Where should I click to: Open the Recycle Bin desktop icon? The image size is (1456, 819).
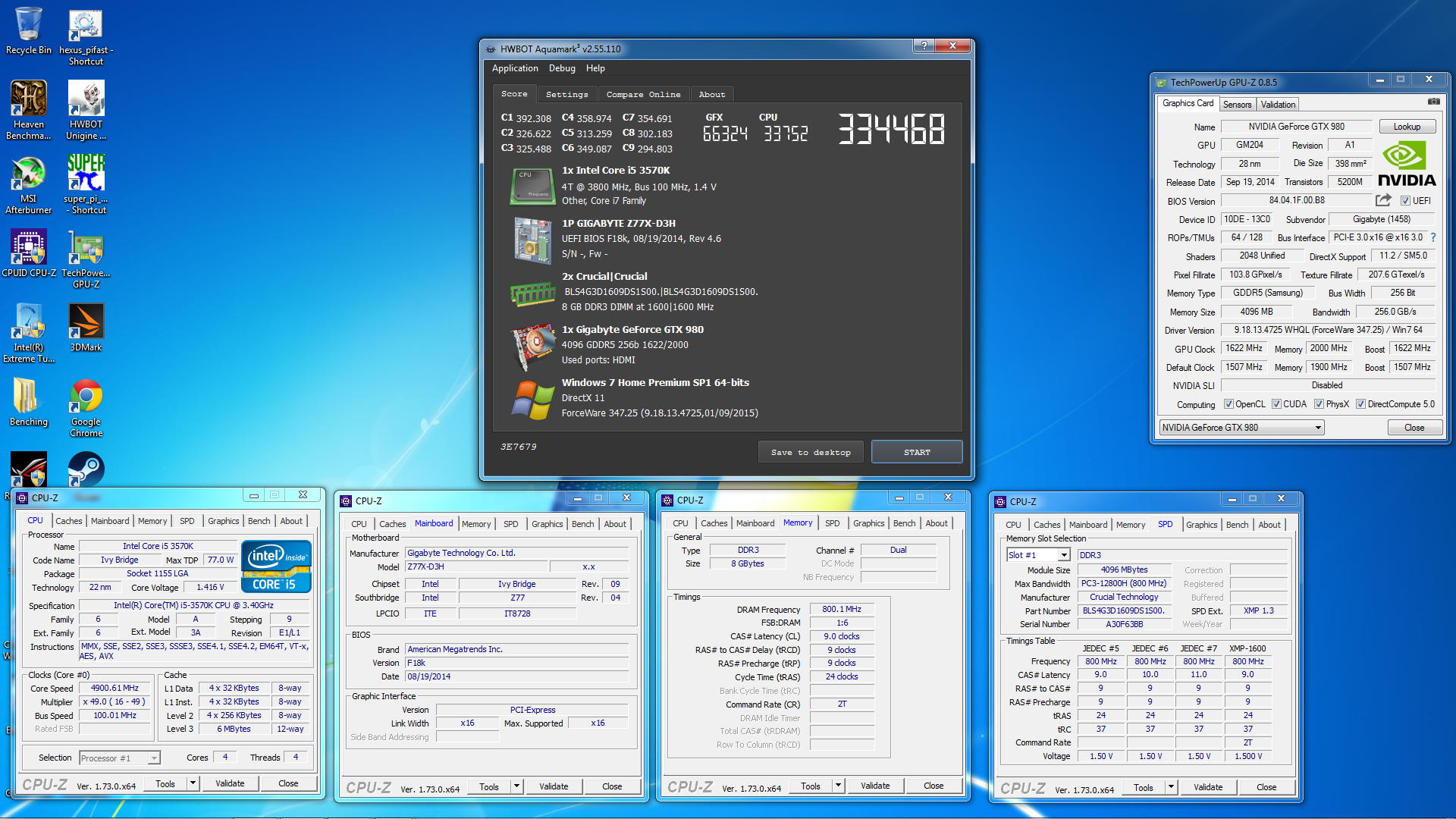tap(29, 30)
